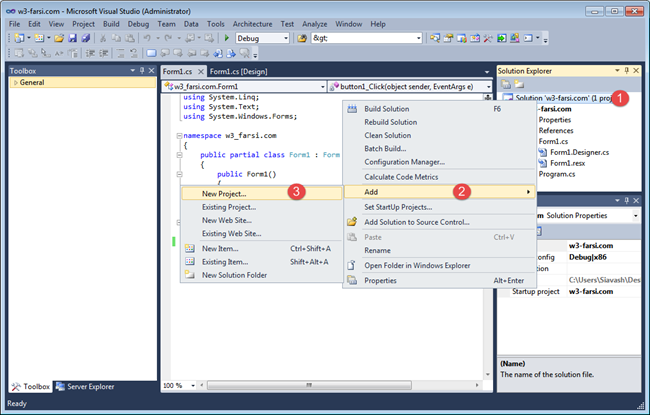Click the Solution Explorer toolbar icon
This screenshot has width=650, height=415.
tap(435, 38)
